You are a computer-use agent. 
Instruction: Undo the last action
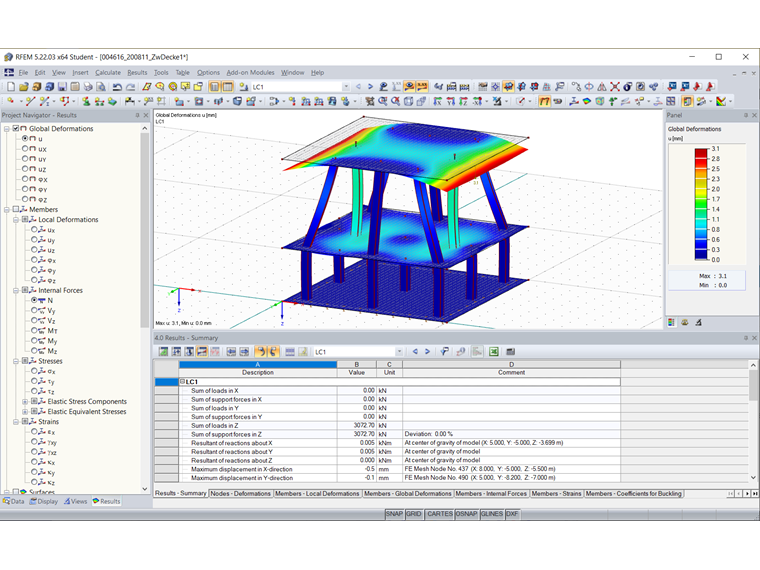(x=117, y=87)
